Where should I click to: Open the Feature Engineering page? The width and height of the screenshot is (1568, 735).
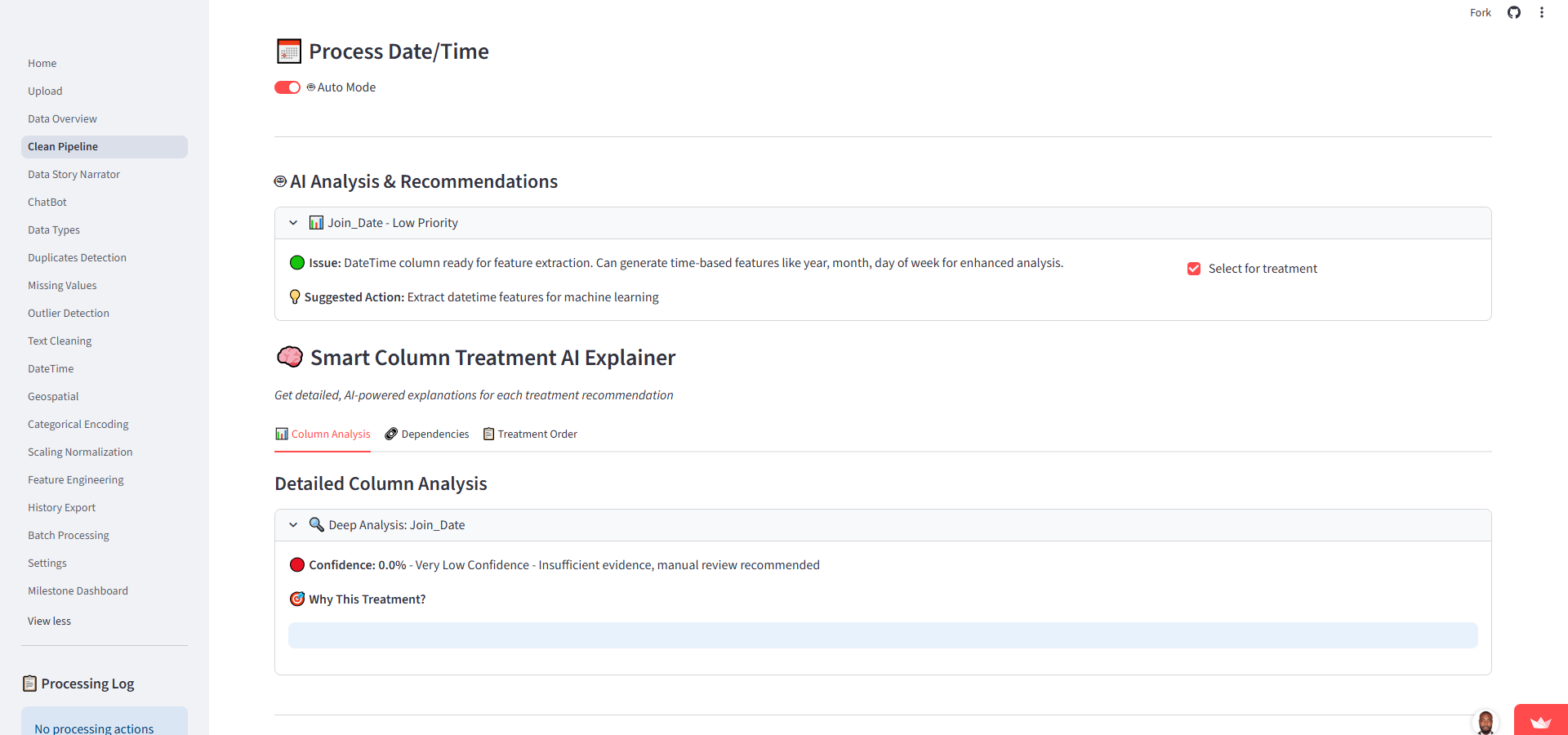76,479
